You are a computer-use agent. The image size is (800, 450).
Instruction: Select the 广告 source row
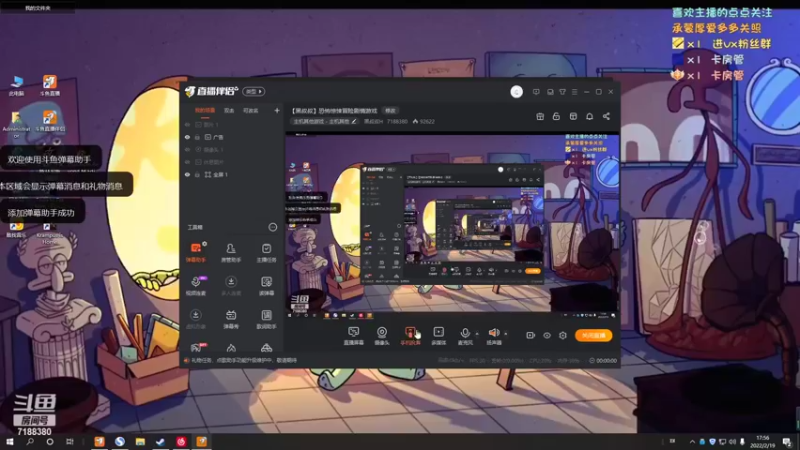pos(232,137)
